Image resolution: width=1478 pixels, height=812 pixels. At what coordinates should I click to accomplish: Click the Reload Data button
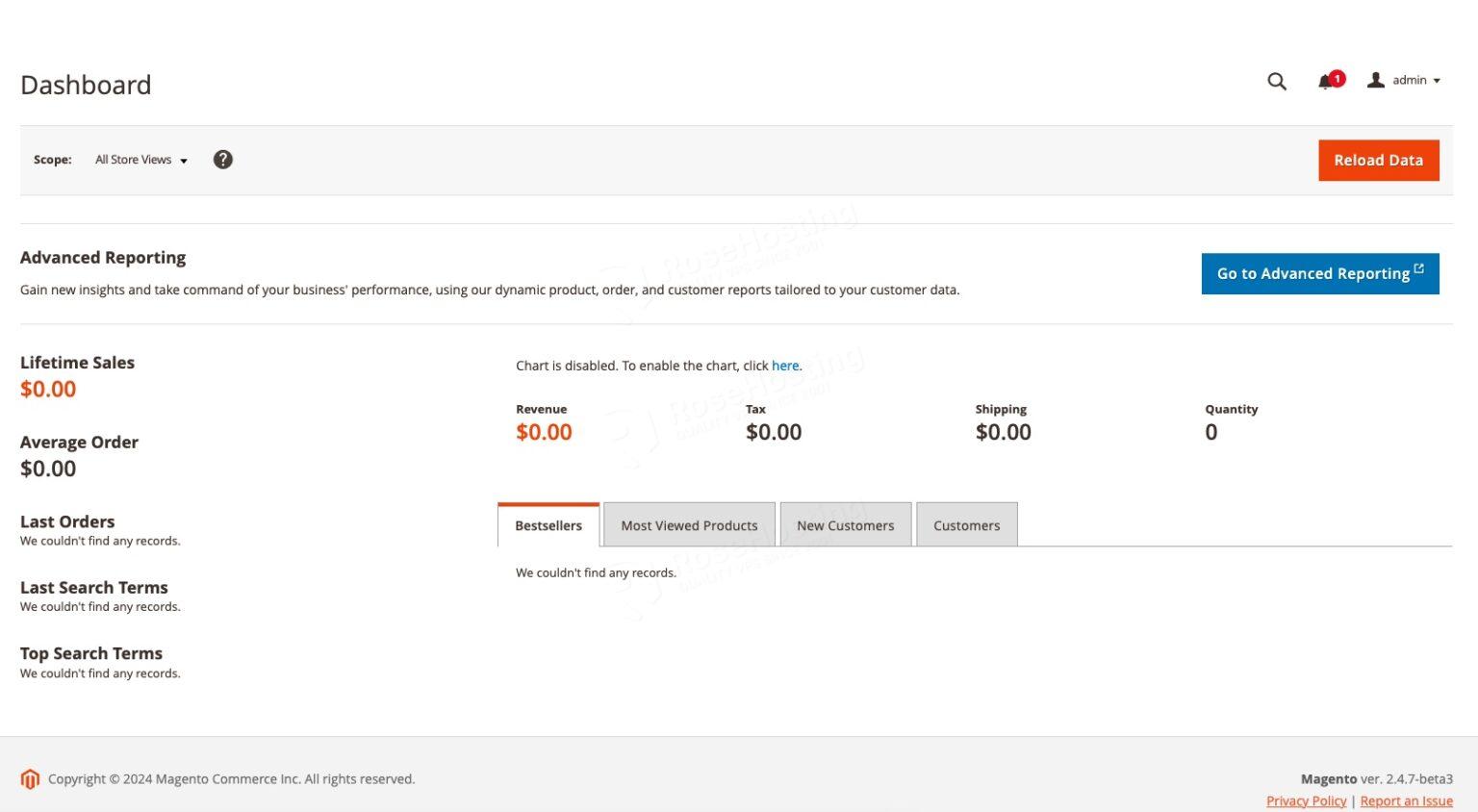[1378, 160]
